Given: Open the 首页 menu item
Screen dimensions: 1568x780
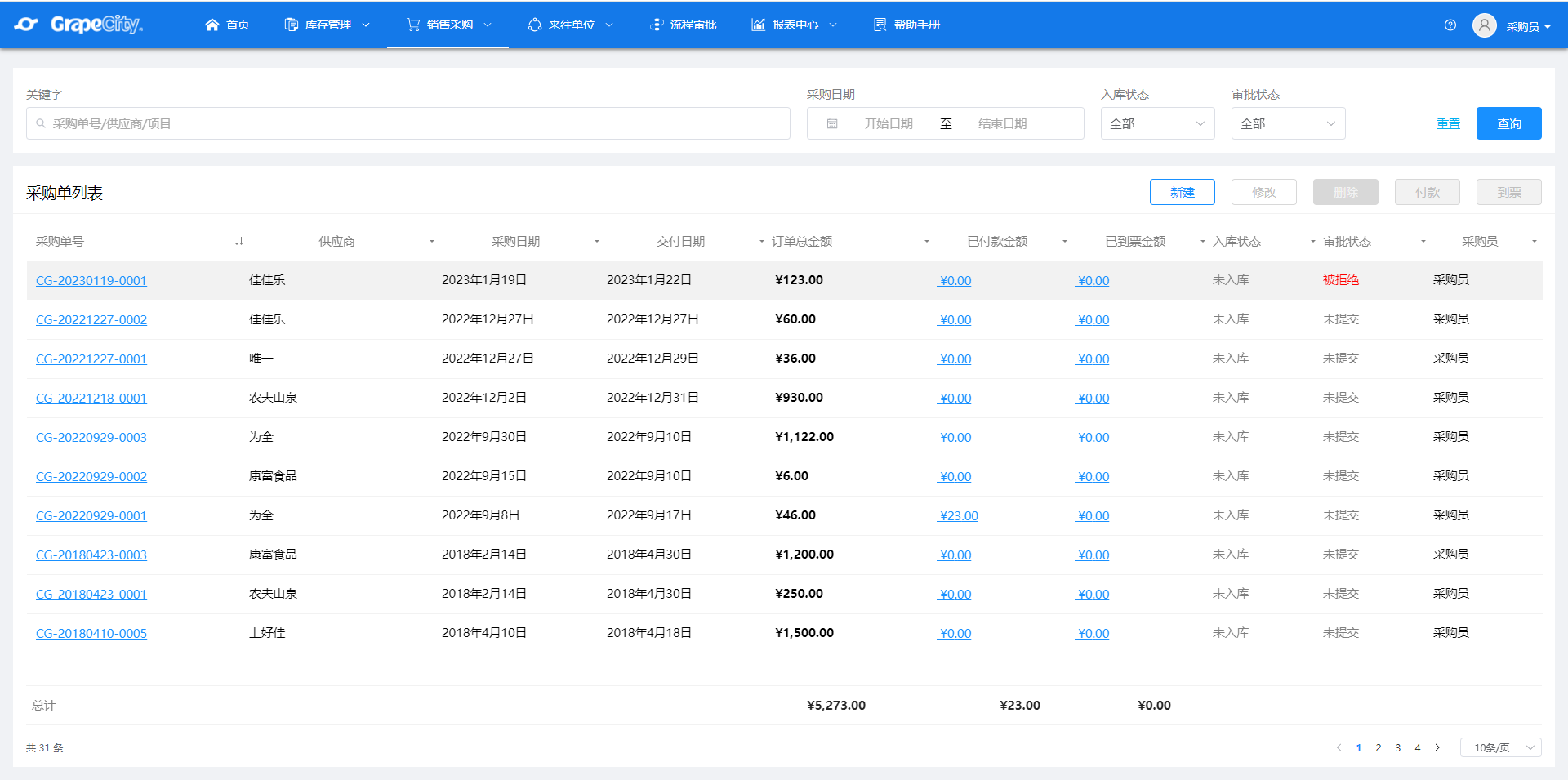Looking at the screenshot, I should tap(227, 25).
